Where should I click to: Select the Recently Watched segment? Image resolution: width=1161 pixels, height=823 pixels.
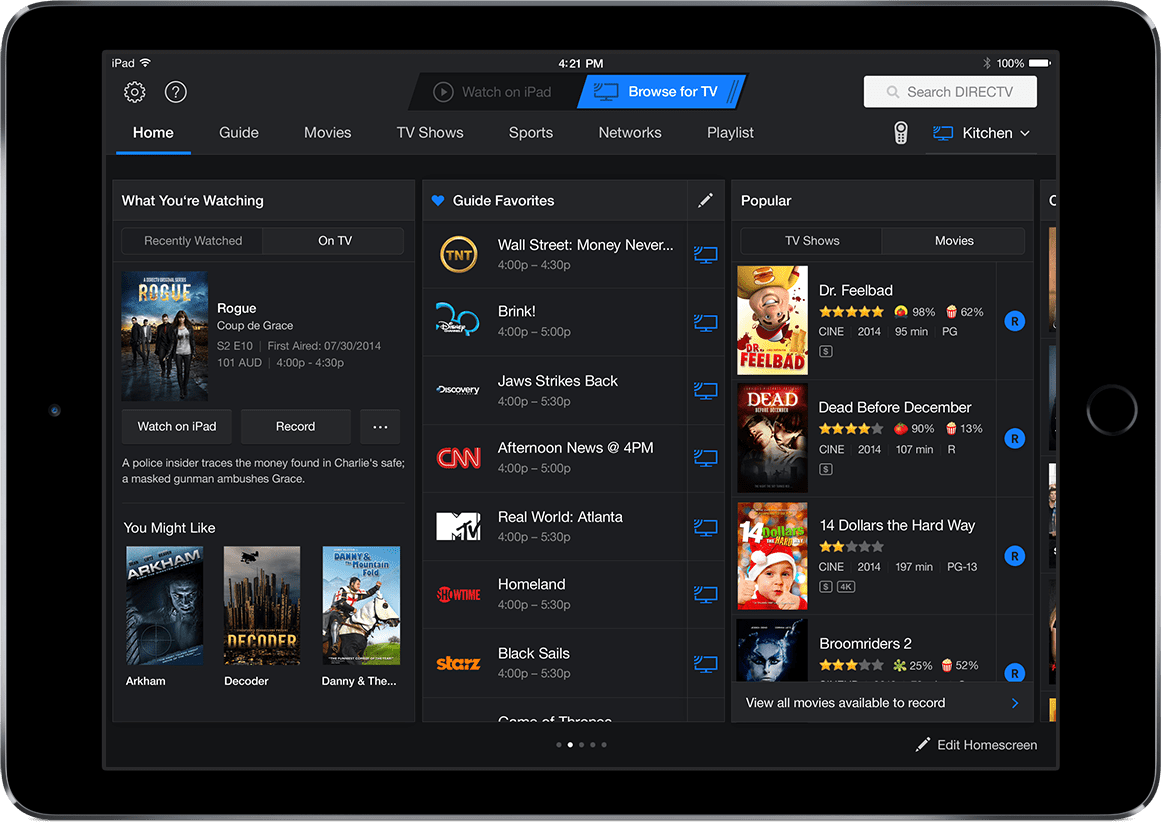click(x=193, y=241)
